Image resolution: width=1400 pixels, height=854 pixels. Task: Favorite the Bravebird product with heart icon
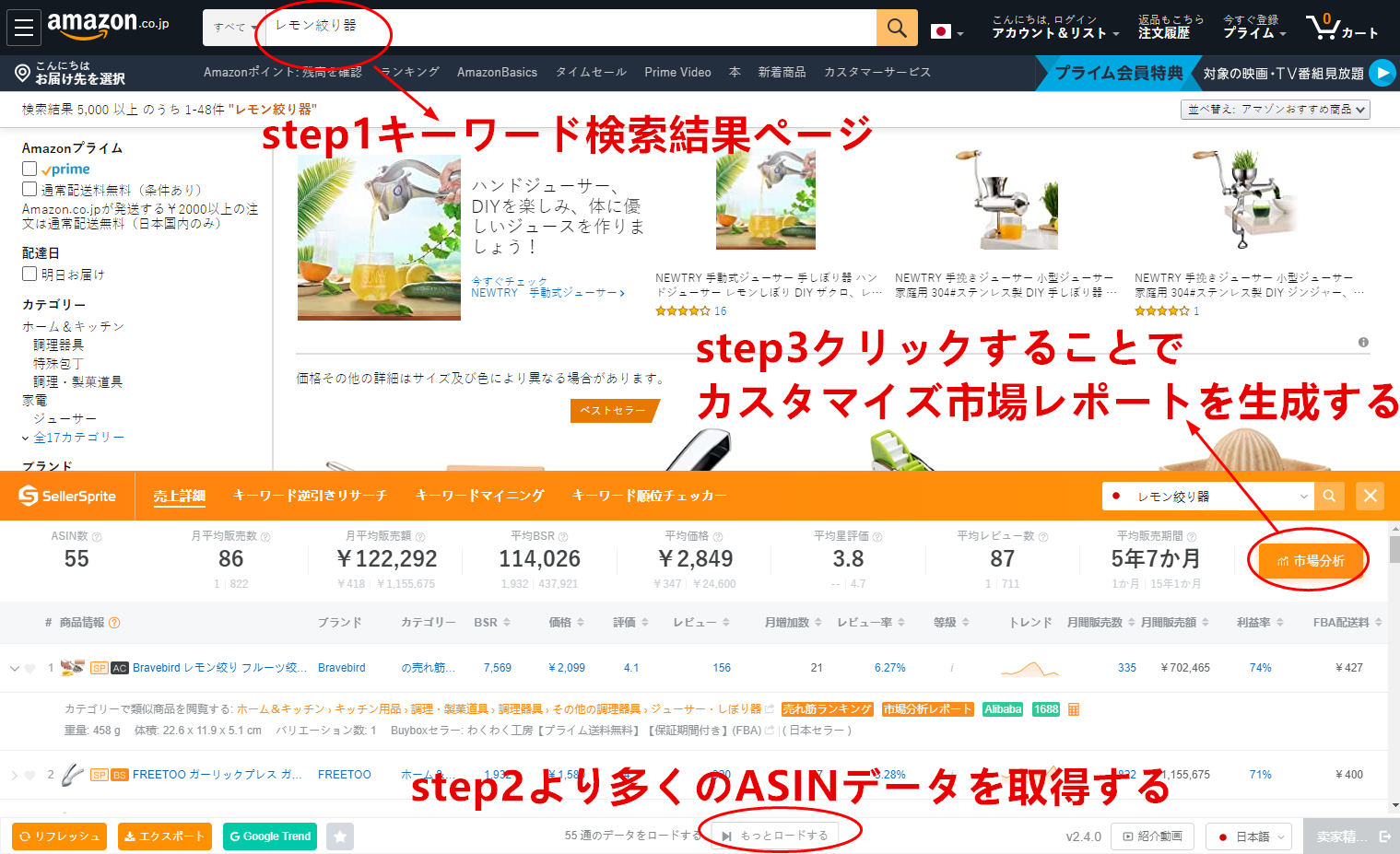point(30,669)
